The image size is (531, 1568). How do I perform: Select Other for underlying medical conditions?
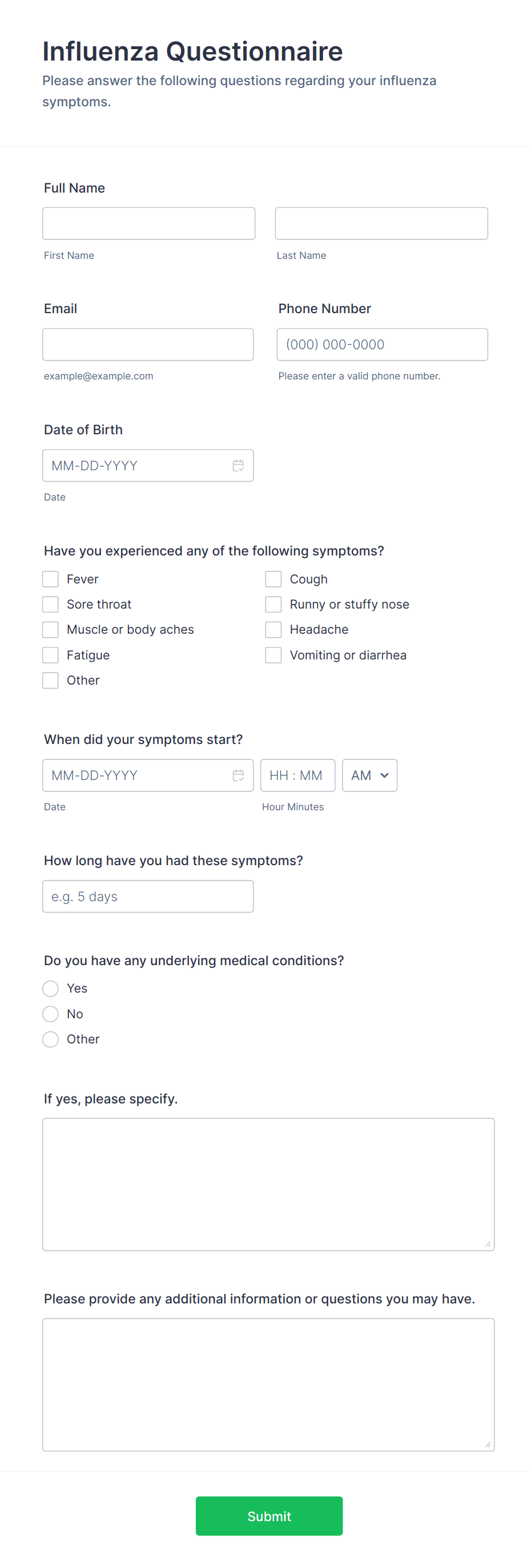point(50,1039)
